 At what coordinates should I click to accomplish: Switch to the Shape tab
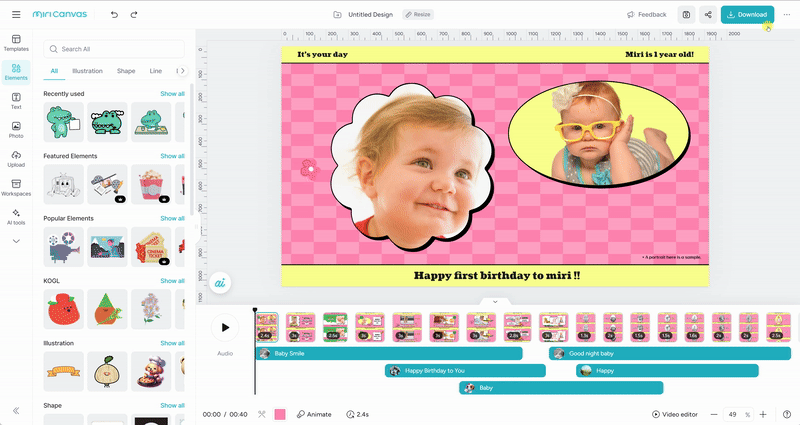(126, 71)
